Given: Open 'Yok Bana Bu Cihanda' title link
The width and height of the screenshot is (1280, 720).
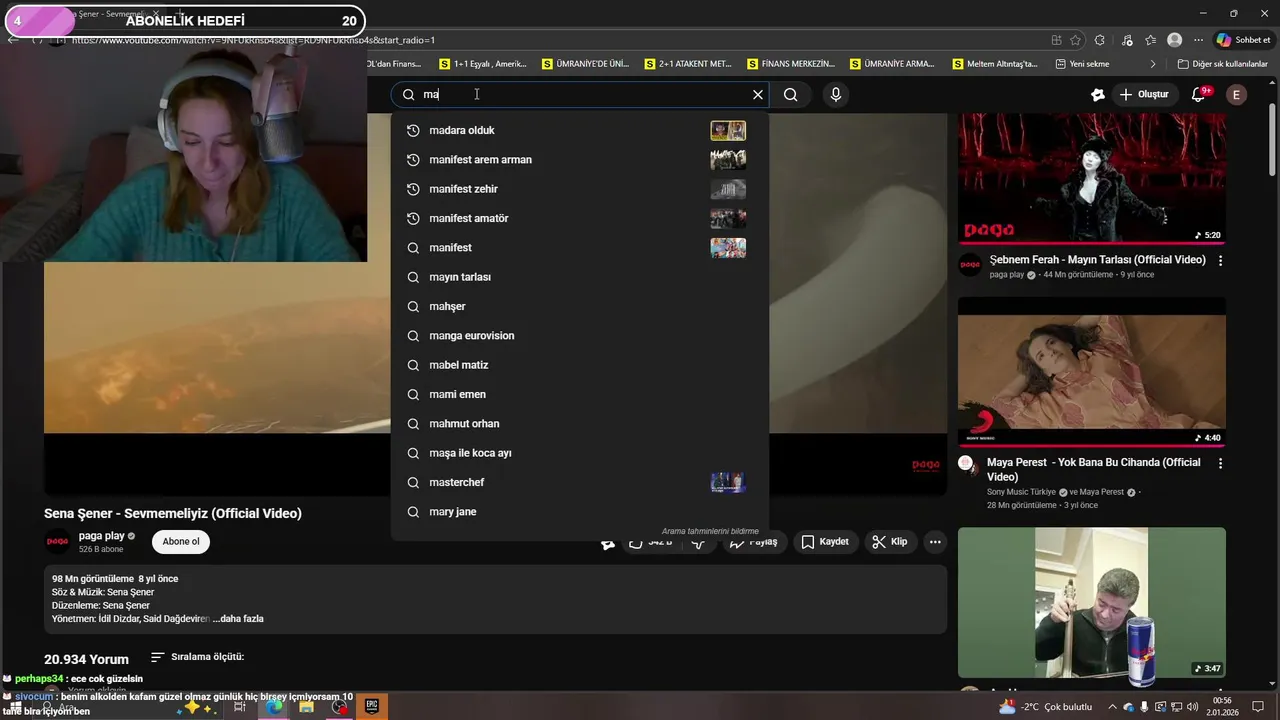Looking at the screenshot, I should tap(1093, 470).
